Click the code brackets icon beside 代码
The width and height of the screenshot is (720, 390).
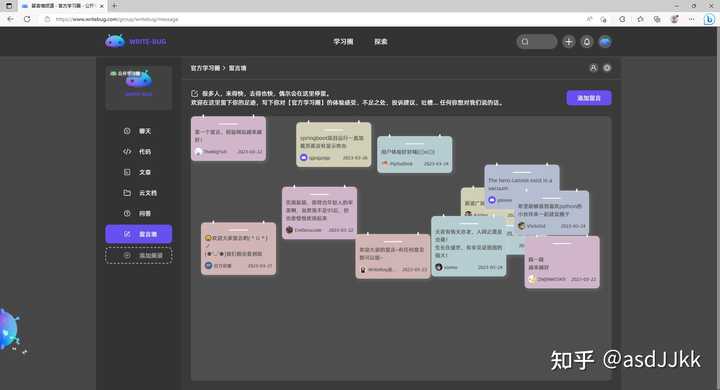127,152
